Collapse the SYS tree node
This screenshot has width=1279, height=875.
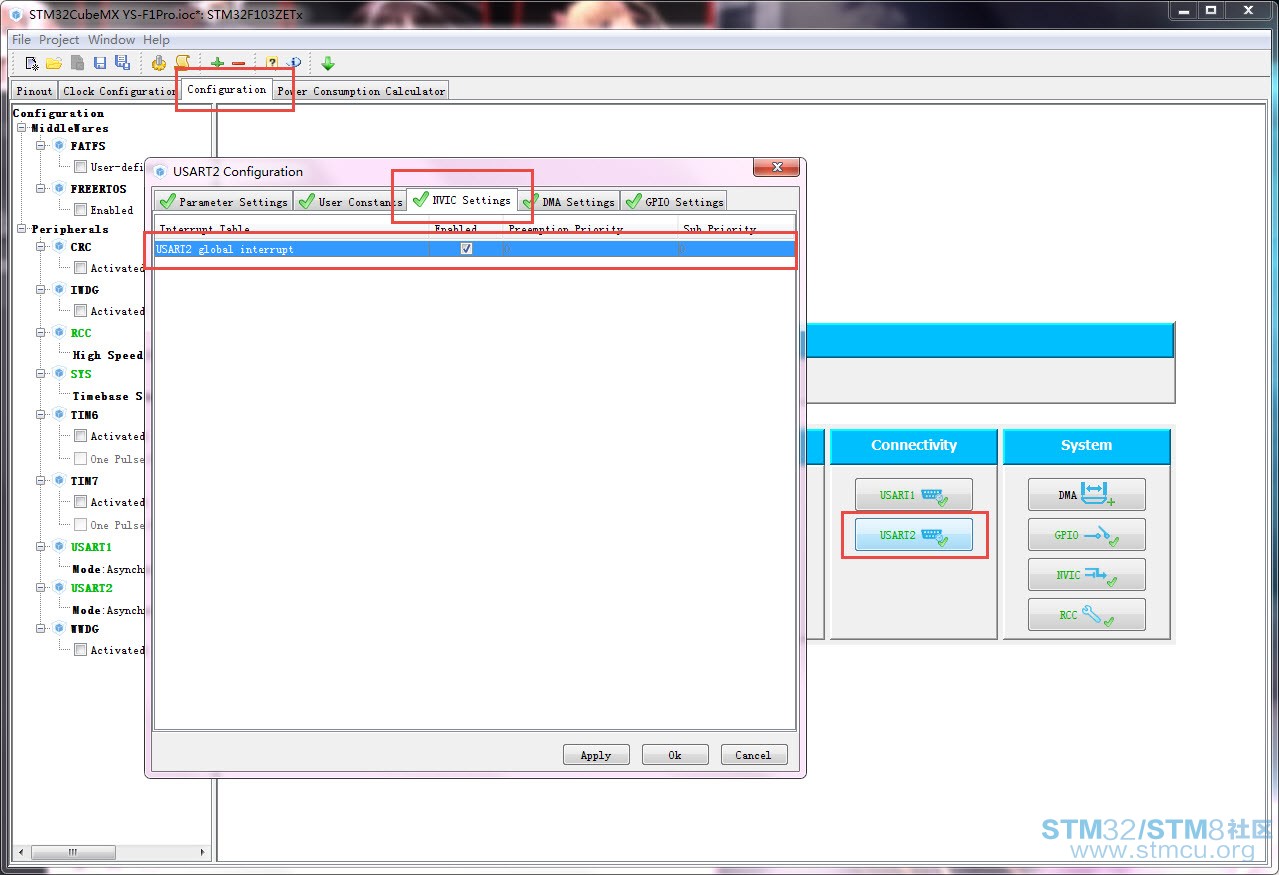[42, 374]
